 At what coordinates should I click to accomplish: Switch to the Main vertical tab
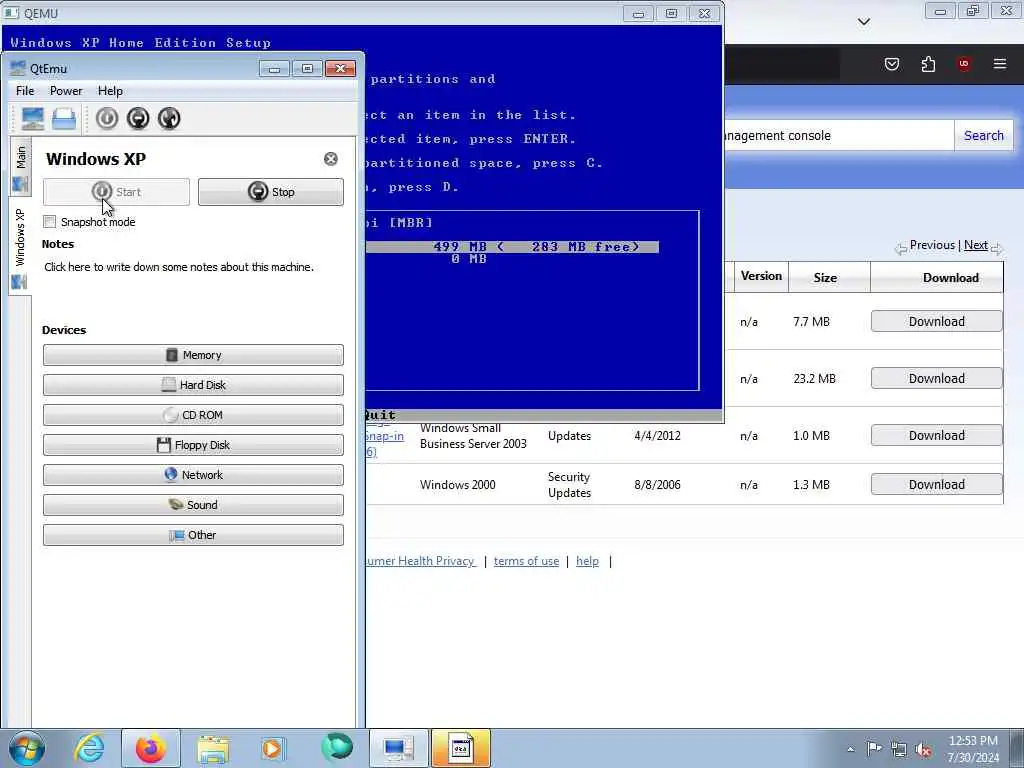point(20,167)
